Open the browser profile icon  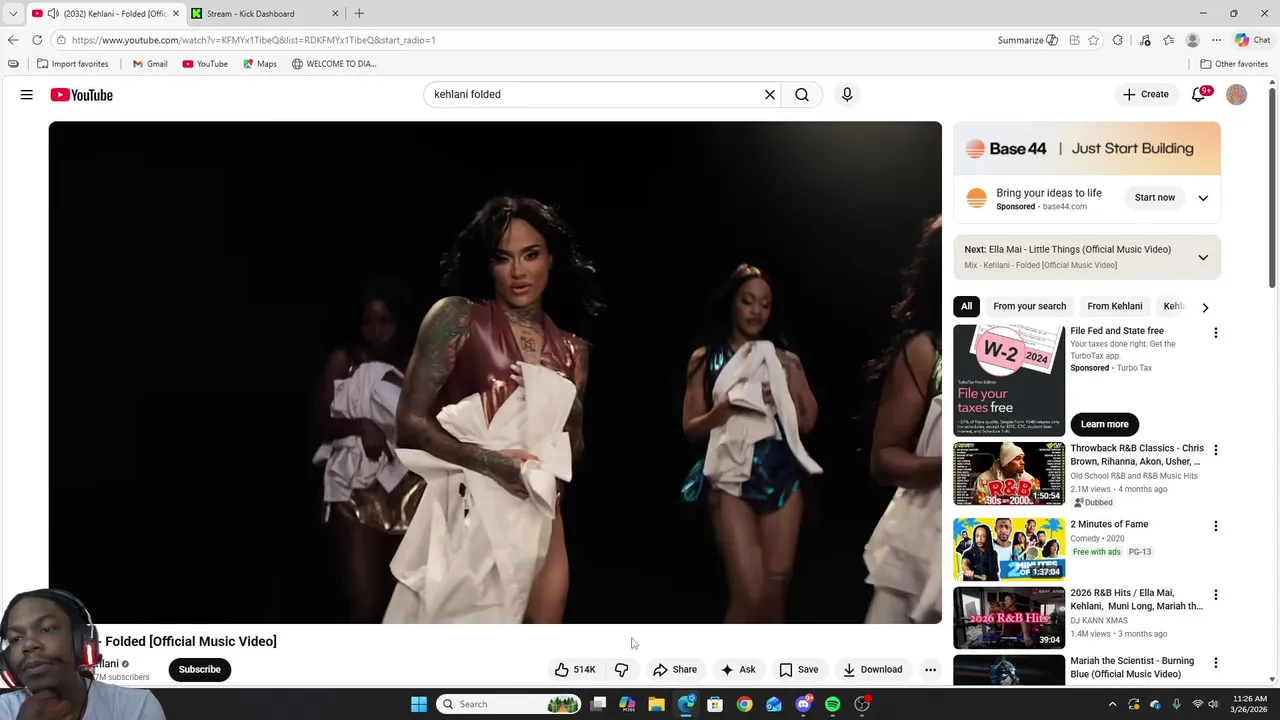click(x=1192, y=40)
